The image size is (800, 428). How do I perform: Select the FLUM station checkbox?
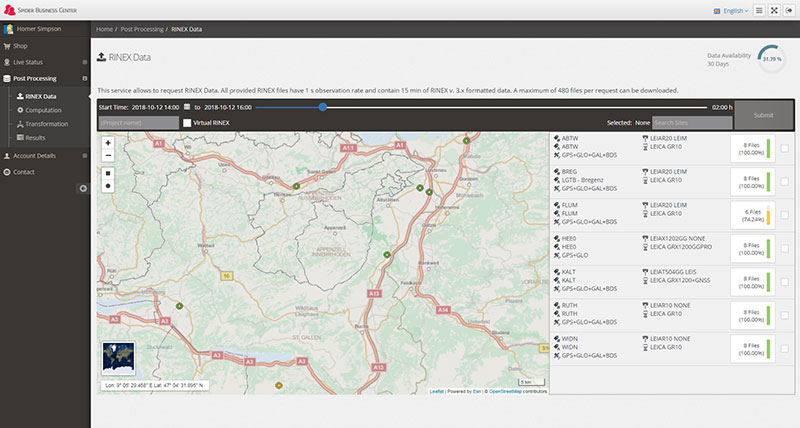click(784, 215)
